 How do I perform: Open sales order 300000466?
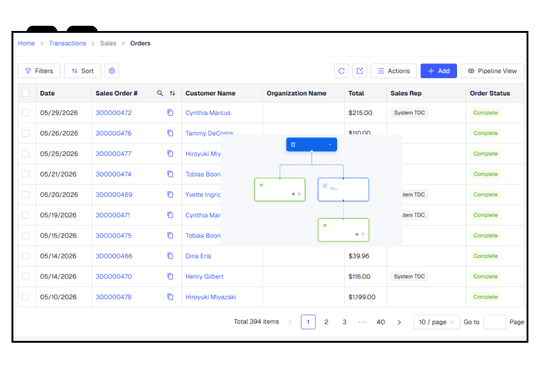114,256
